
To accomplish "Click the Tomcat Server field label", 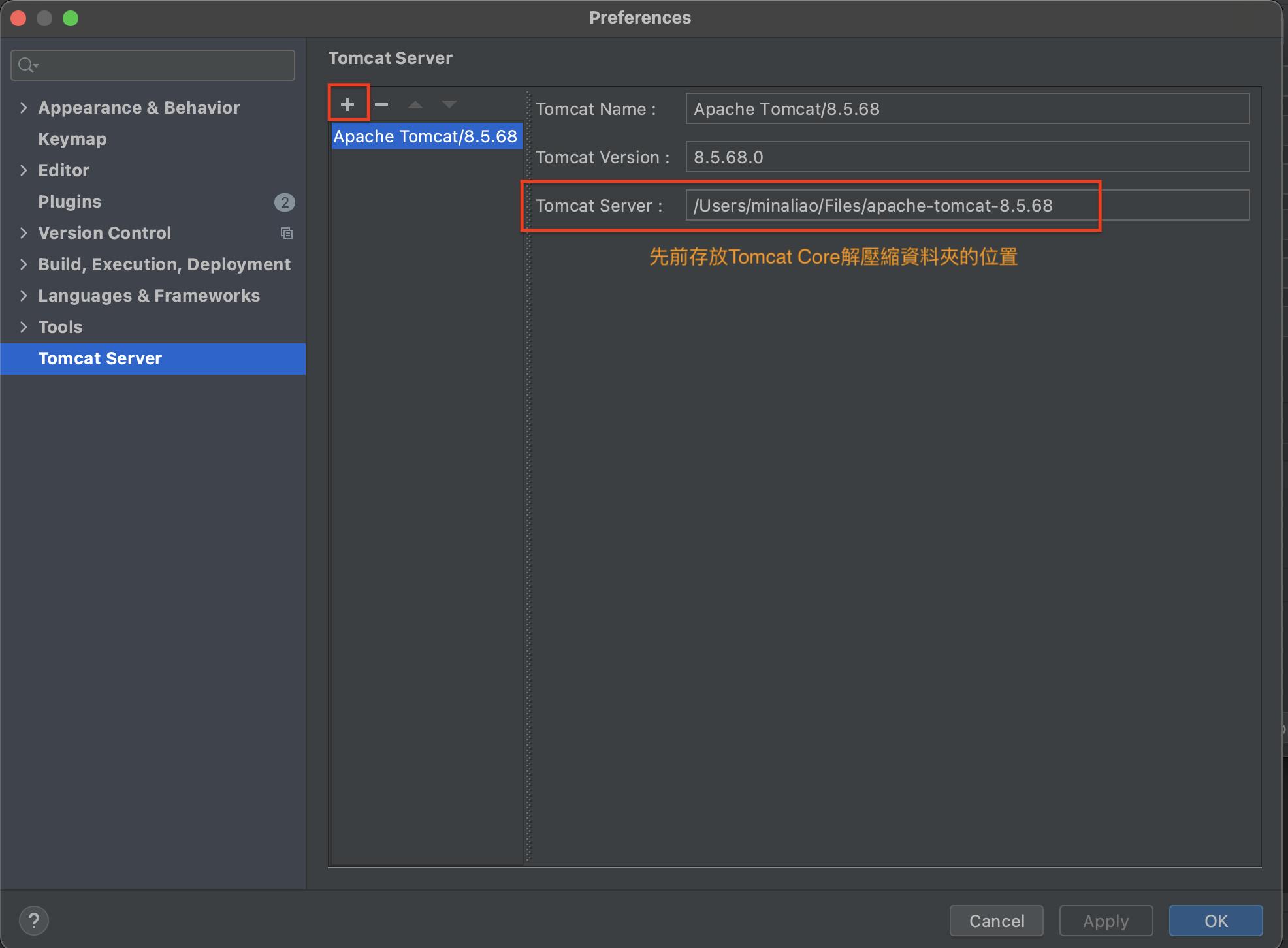I will pyautogui.click(x=599, y=206).
